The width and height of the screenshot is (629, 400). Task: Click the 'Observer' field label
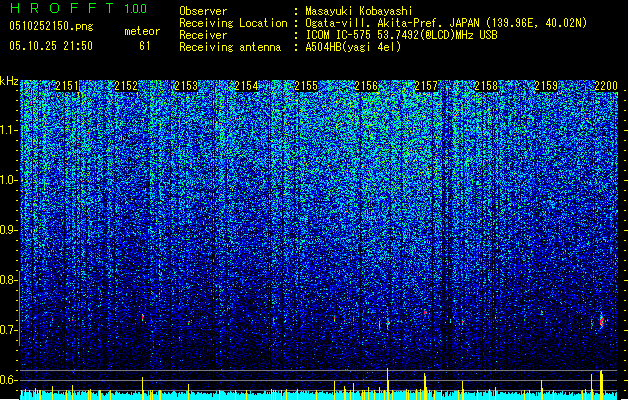click(x=203, y=11)
